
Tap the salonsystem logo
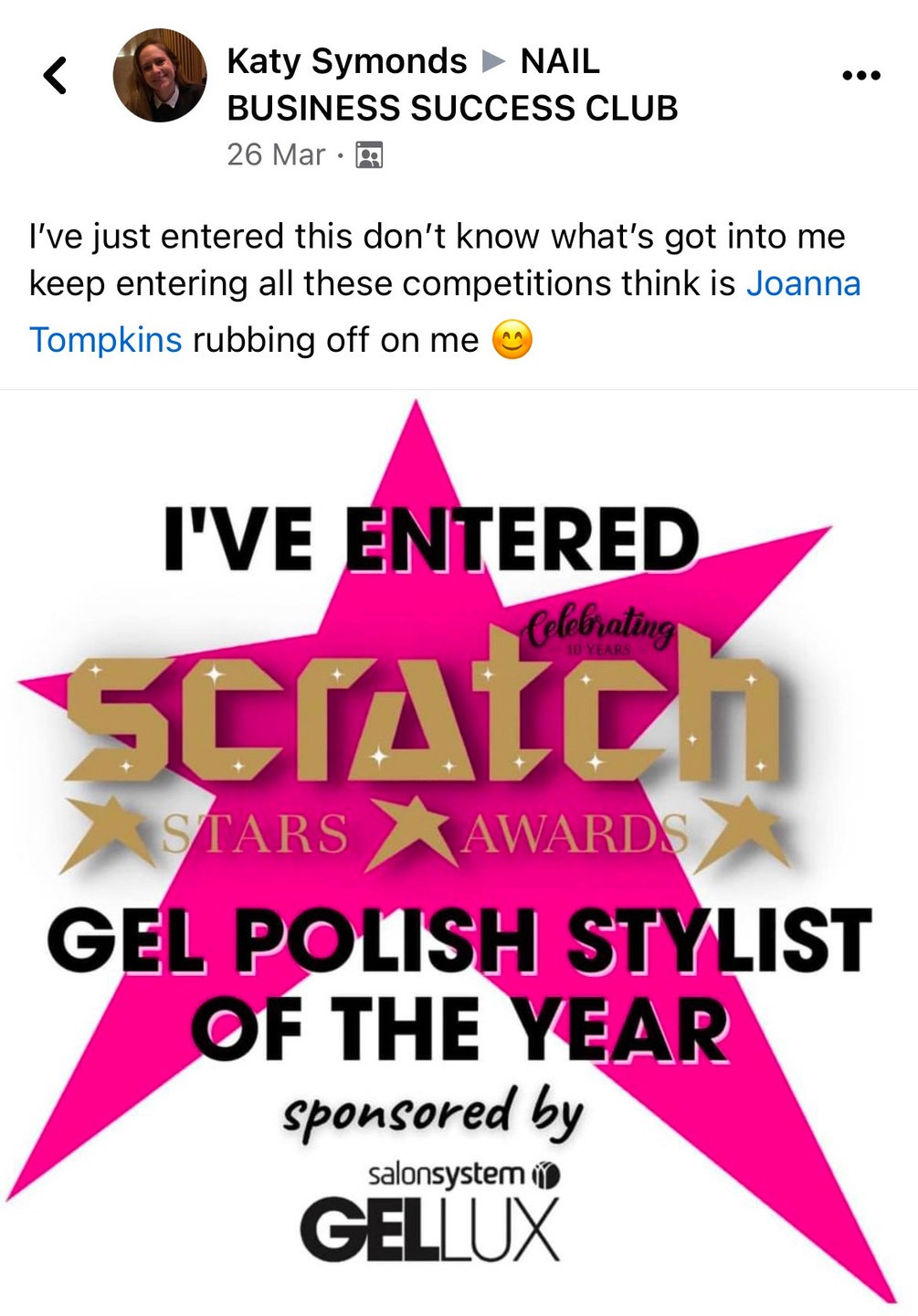(463, 1174)
